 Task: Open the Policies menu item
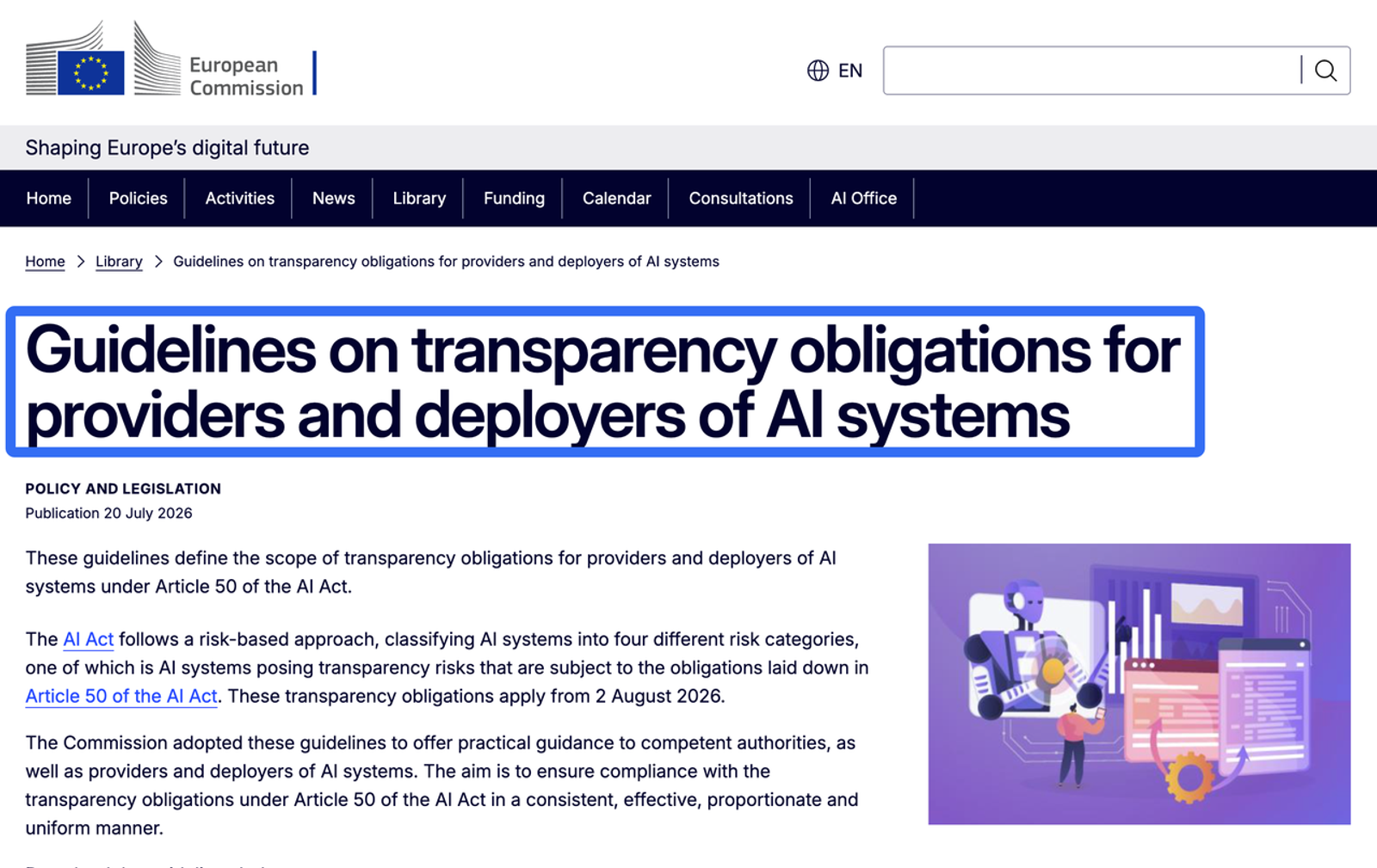click(138, 198)
